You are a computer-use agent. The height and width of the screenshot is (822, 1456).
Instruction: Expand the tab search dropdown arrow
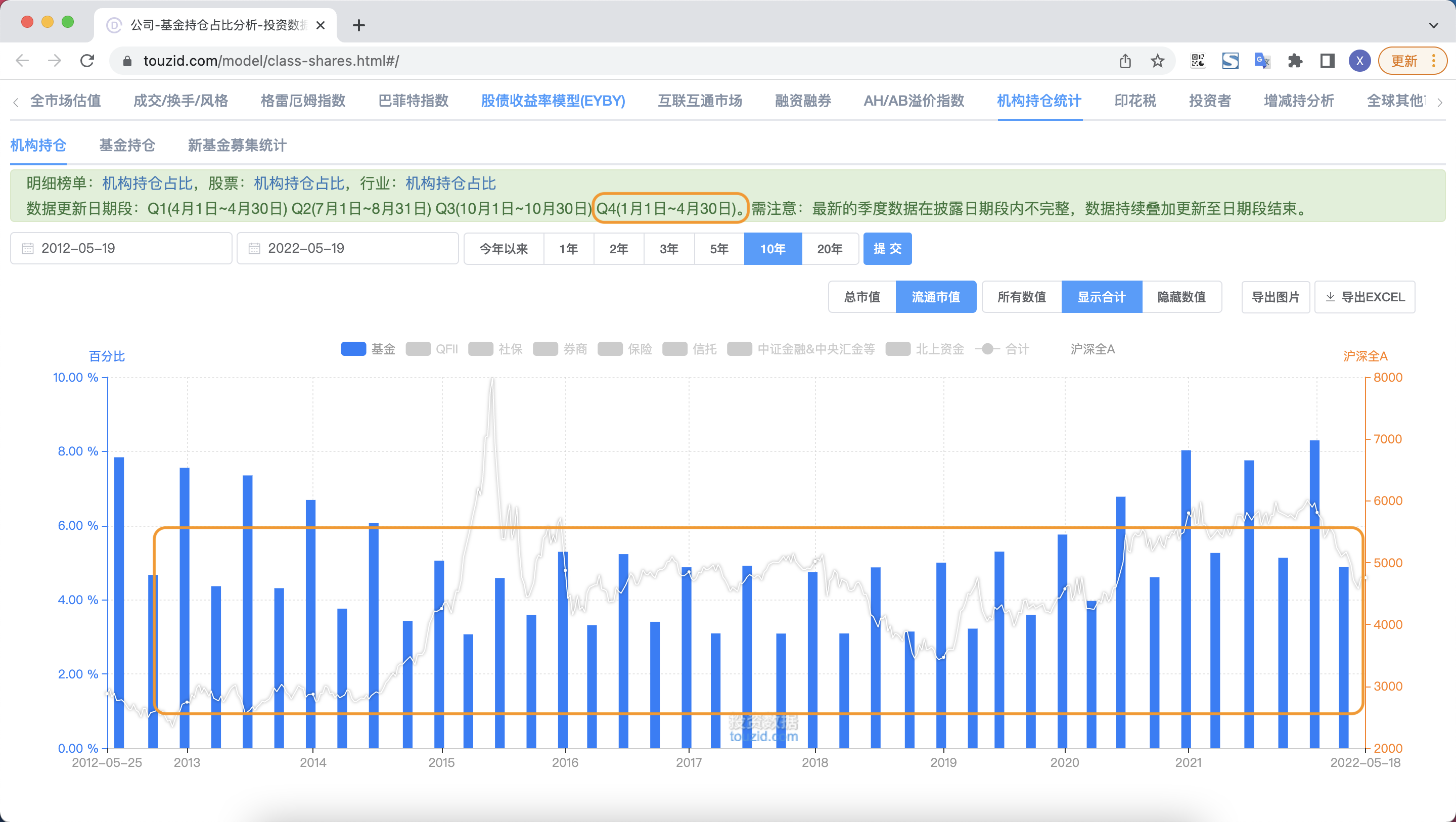pyautogui.click(x=1433, y=25)
